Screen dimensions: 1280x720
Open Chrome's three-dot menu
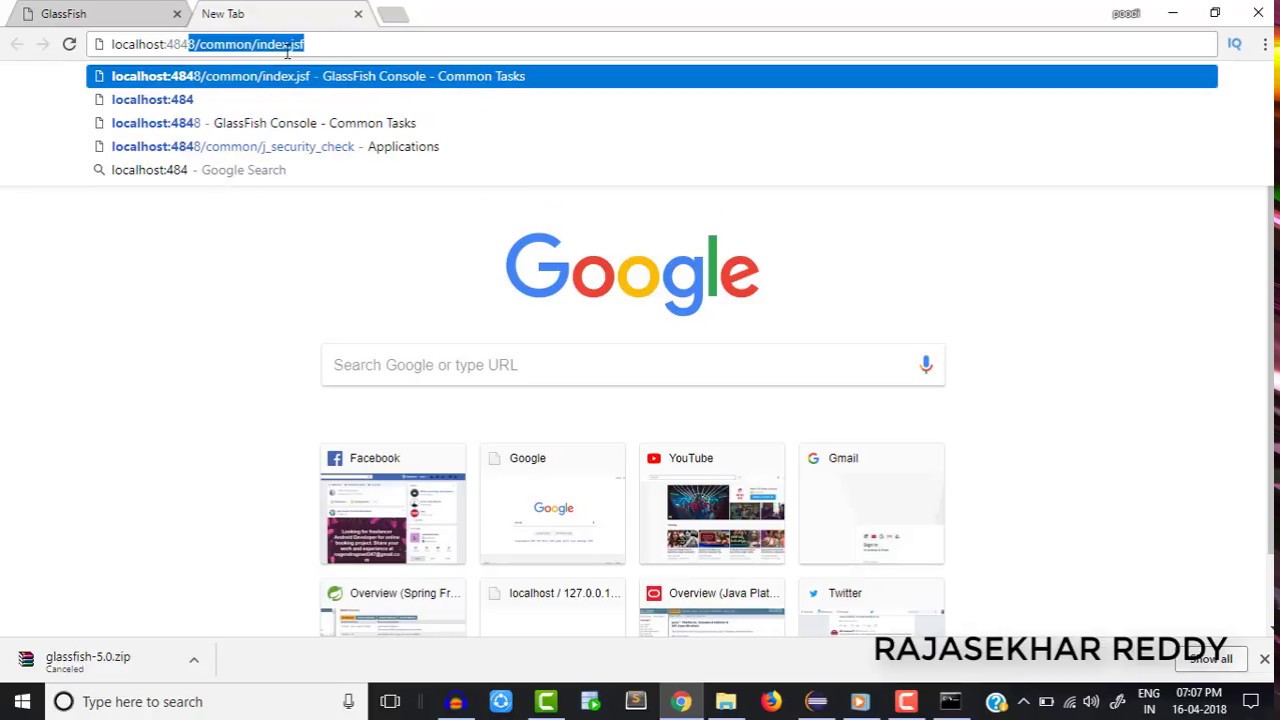coord(1264,44)
